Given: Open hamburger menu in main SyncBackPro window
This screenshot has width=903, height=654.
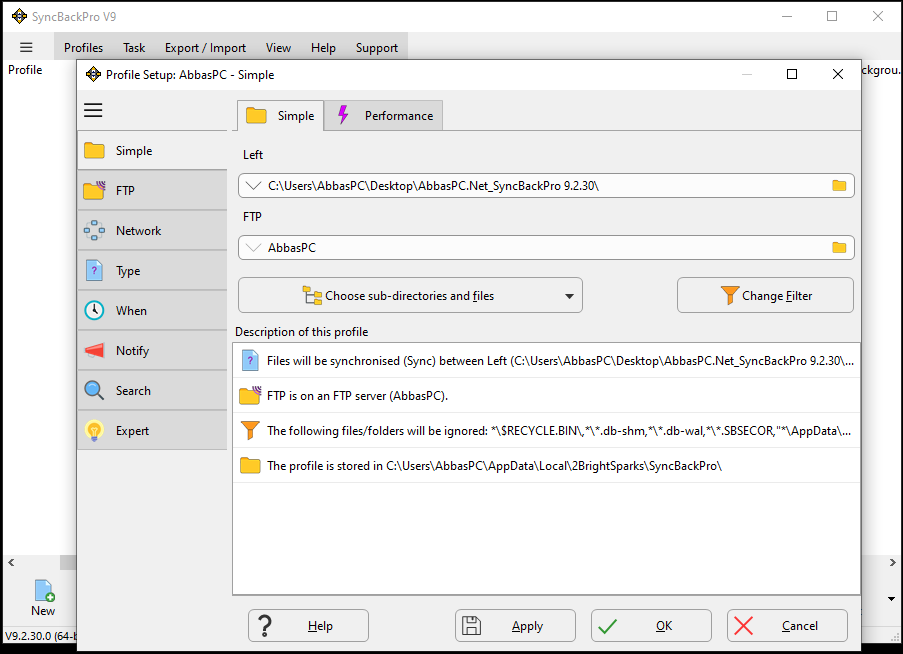Looking at the screenshot, I should tap(26, 48).
